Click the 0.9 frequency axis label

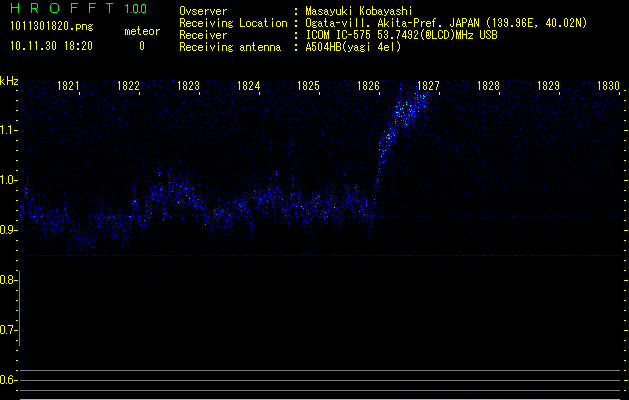click(x=8, y=230)
